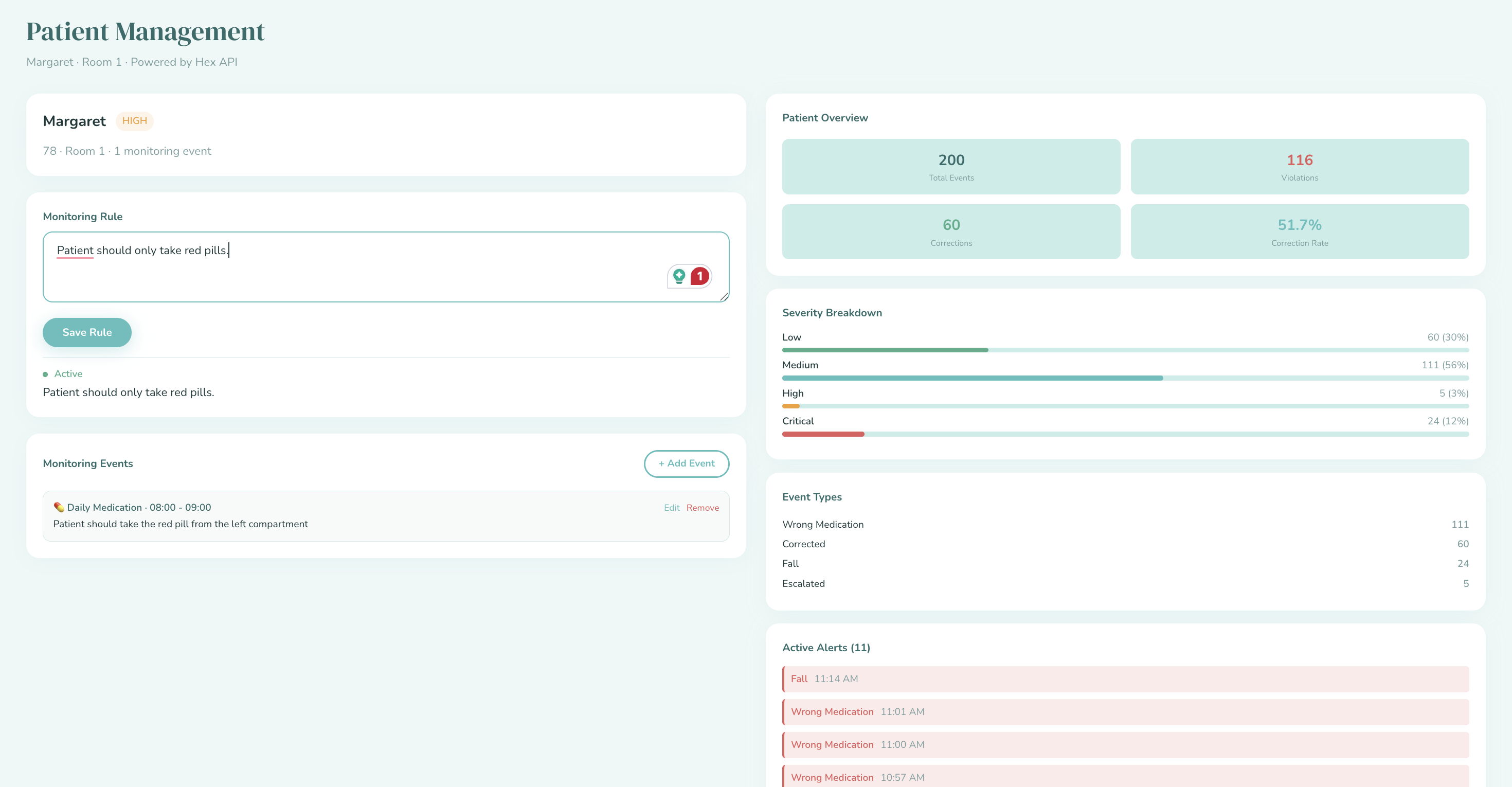Click the Critical severity progress bar

click(x=1125, y=434)
